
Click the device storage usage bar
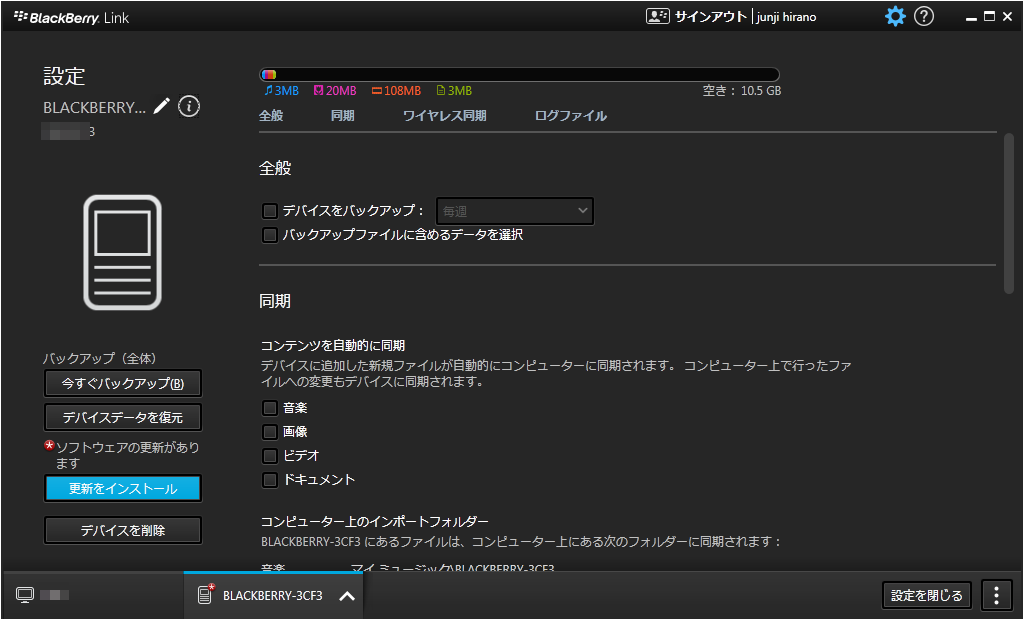(519, 74)
